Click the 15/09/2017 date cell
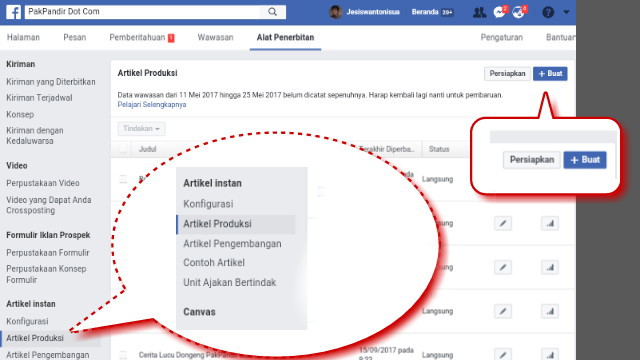Screen dimensions: 640x360 click(x=386, y=353)
